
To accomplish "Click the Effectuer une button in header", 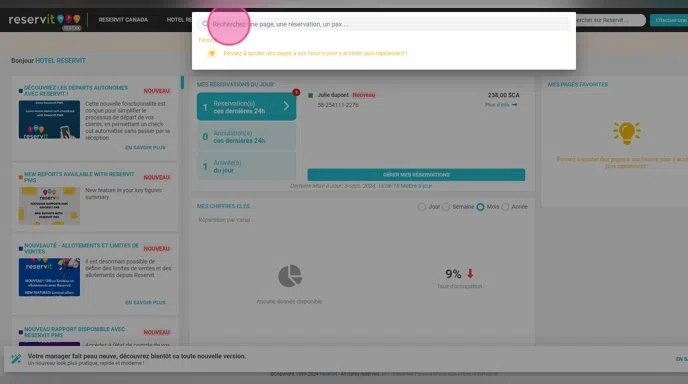I will click(669, 20).
